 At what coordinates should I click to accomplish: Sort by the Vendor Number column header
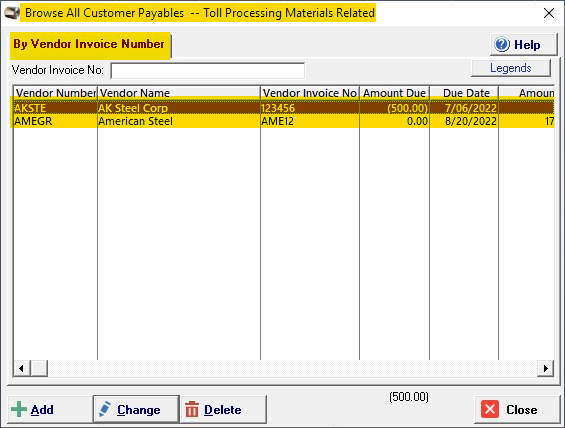(x=55, y=93)
